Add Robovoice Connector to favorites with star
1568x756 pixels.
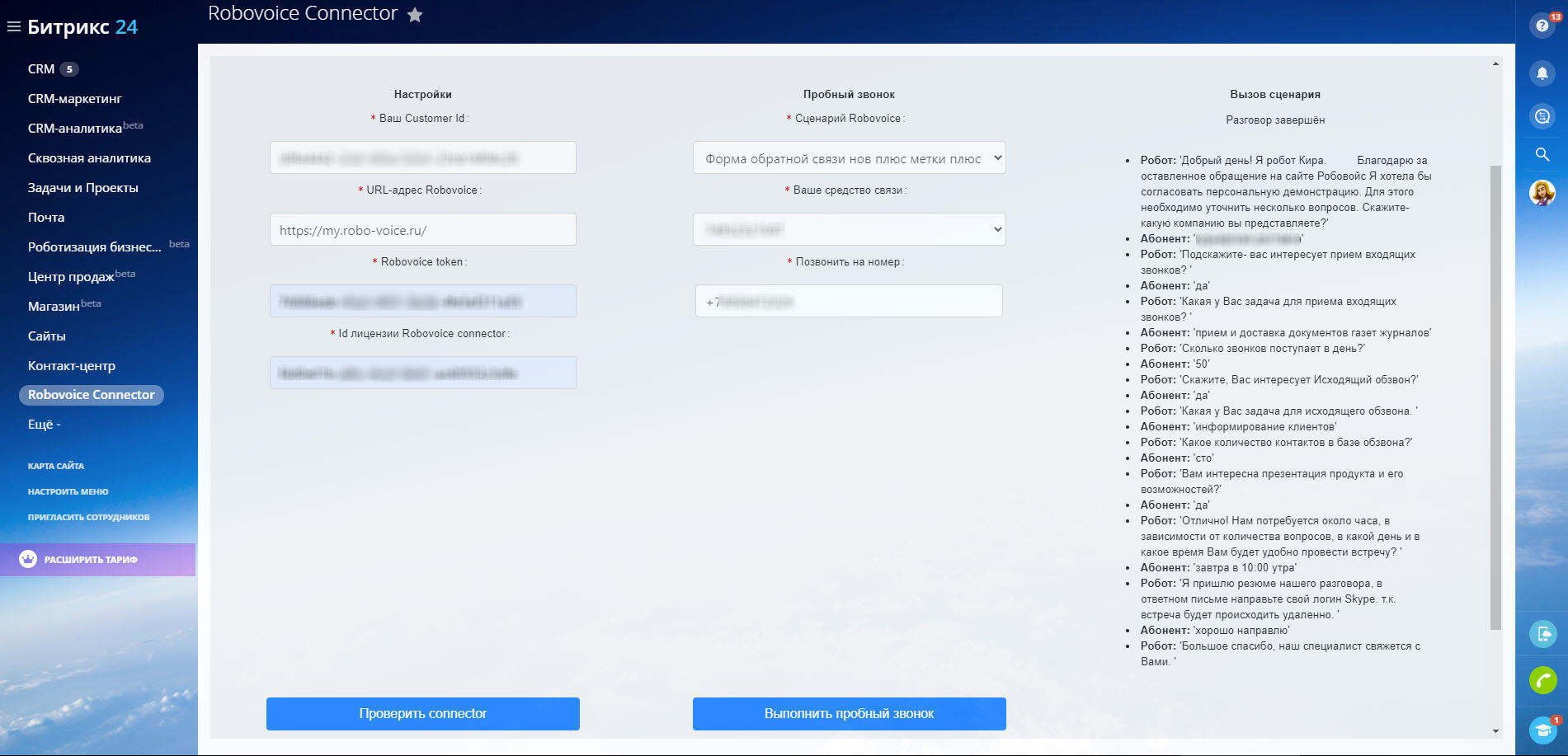tap(415, 15)
